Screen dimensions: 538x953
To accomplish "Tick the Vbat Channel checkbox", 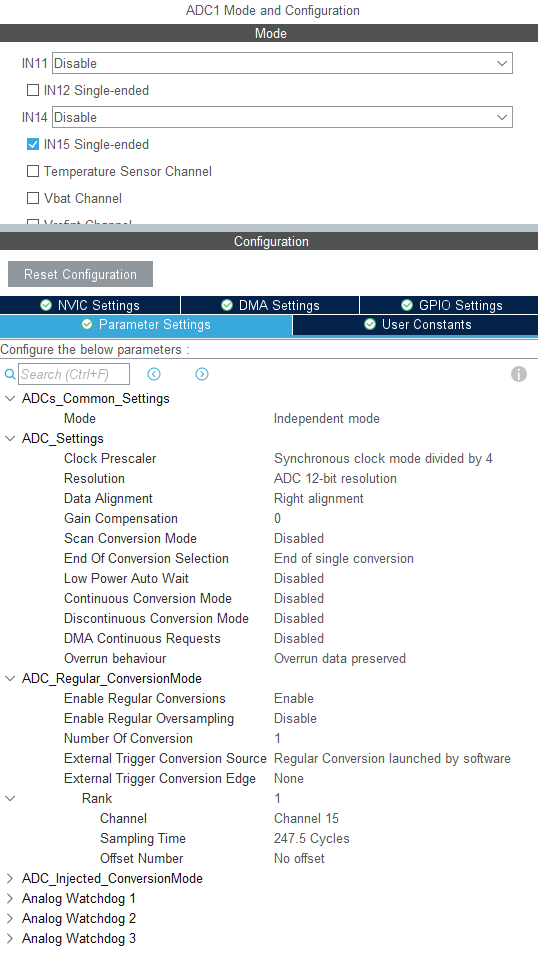I will pyautogui.click(x=33, y=198).
